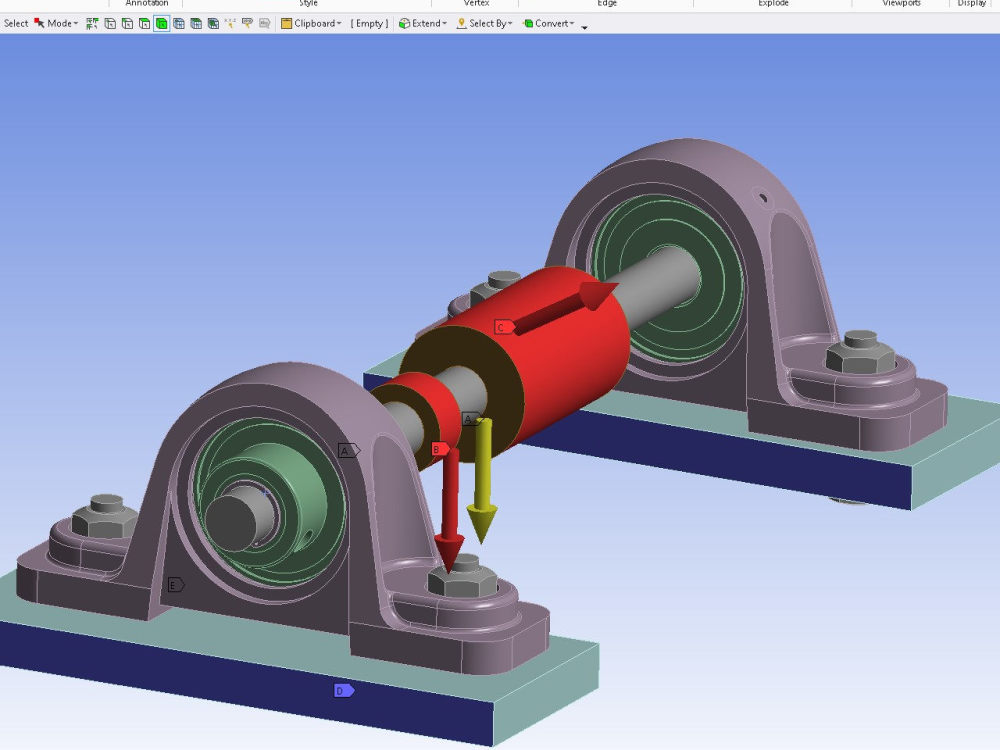Open the Convert selection dropdown

[x=548, y=24]
